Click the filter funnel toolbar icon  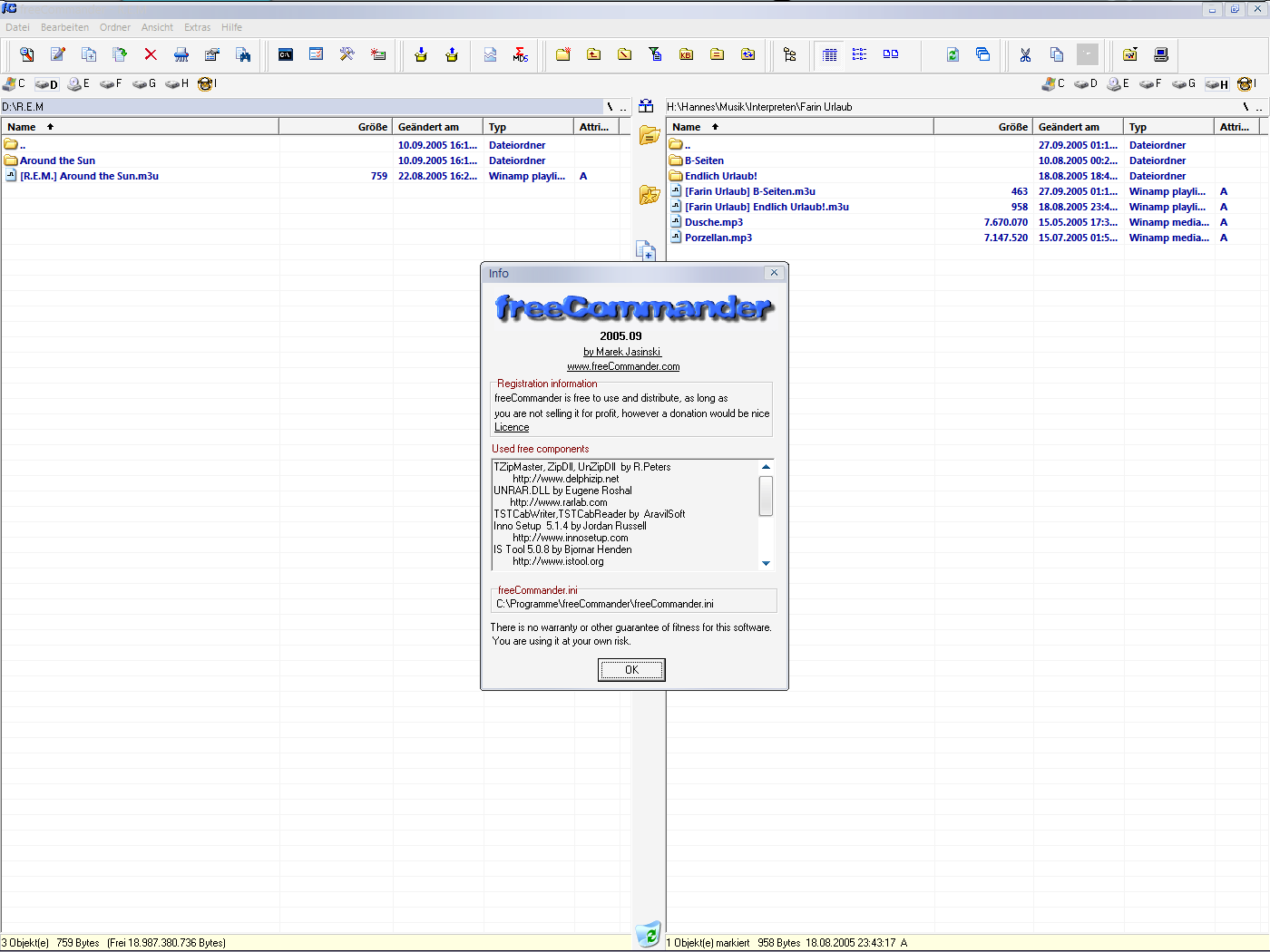coord(656,54)
